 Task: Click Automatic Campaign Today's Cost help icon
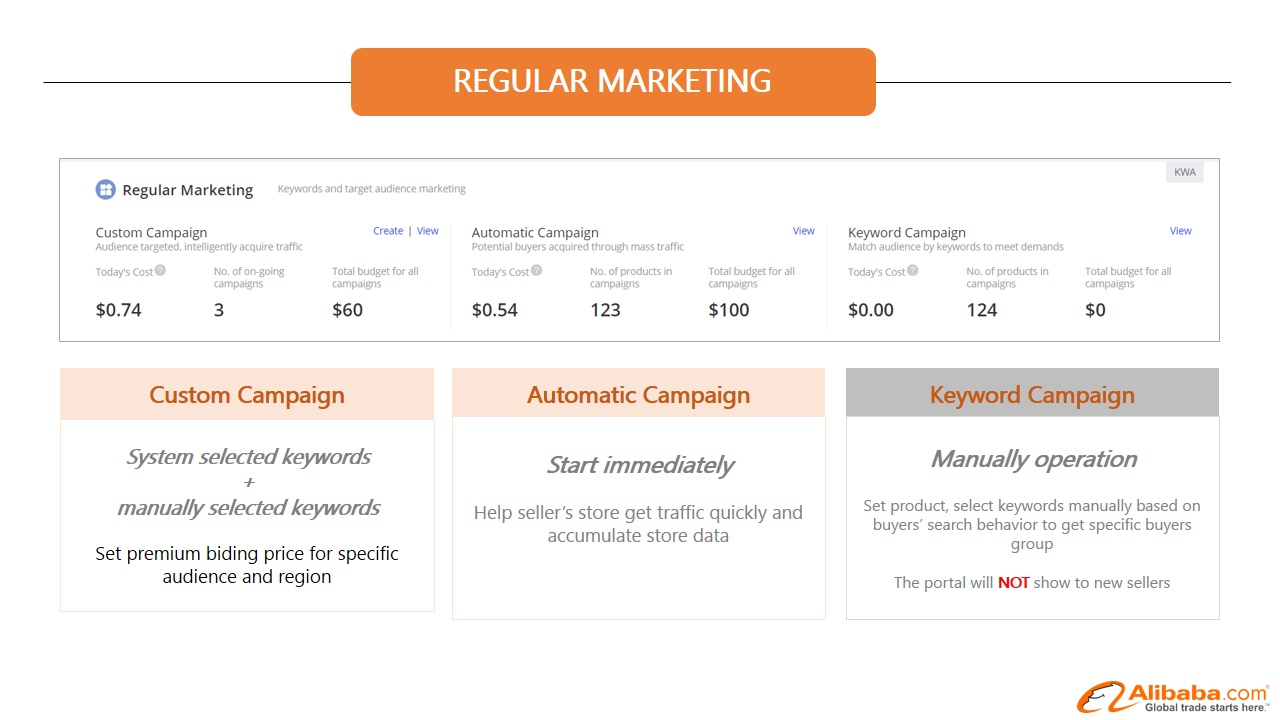536,270
